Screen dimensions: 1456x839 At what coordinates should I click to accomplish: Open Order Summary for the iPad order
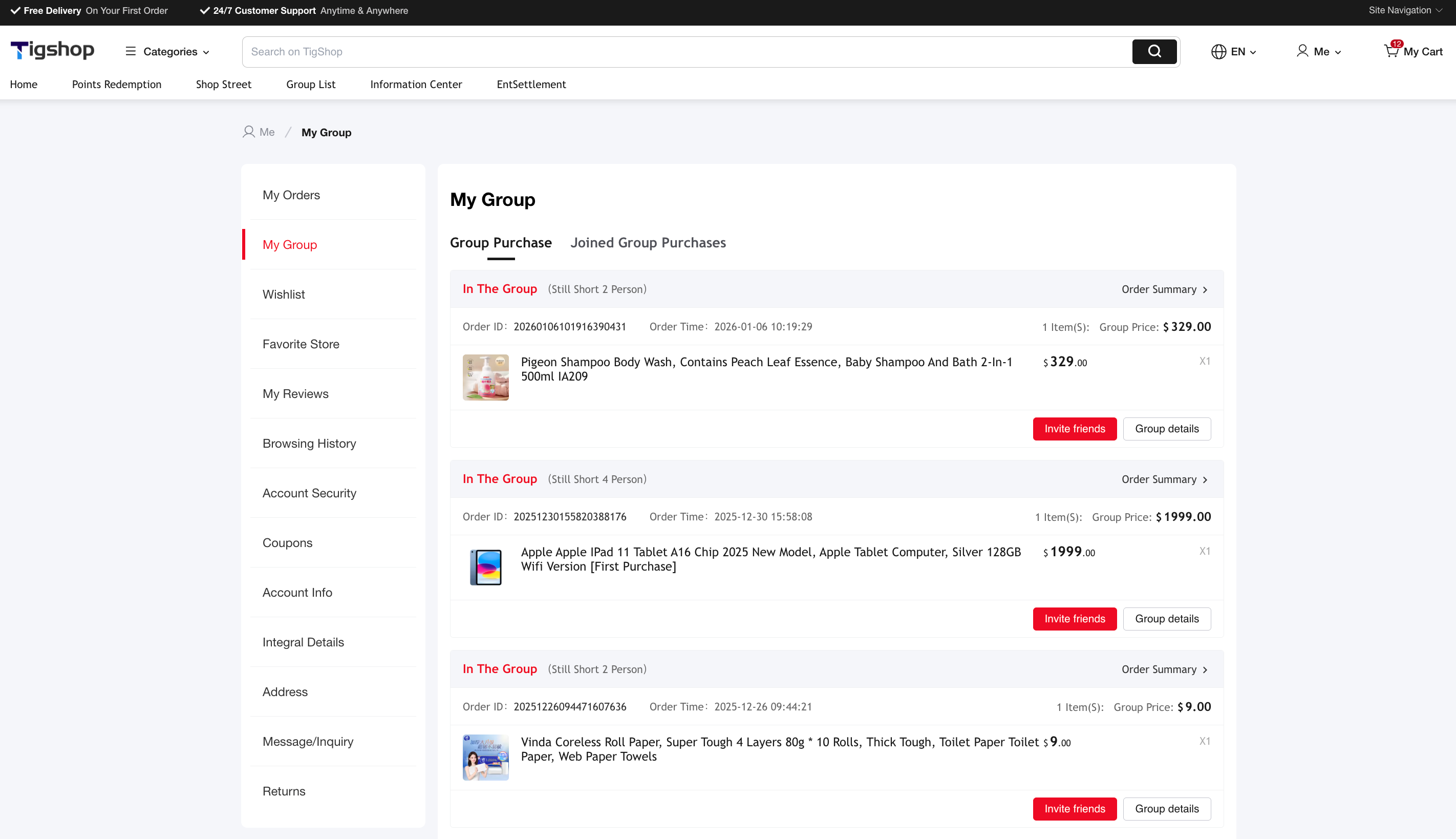(1164, 479)
